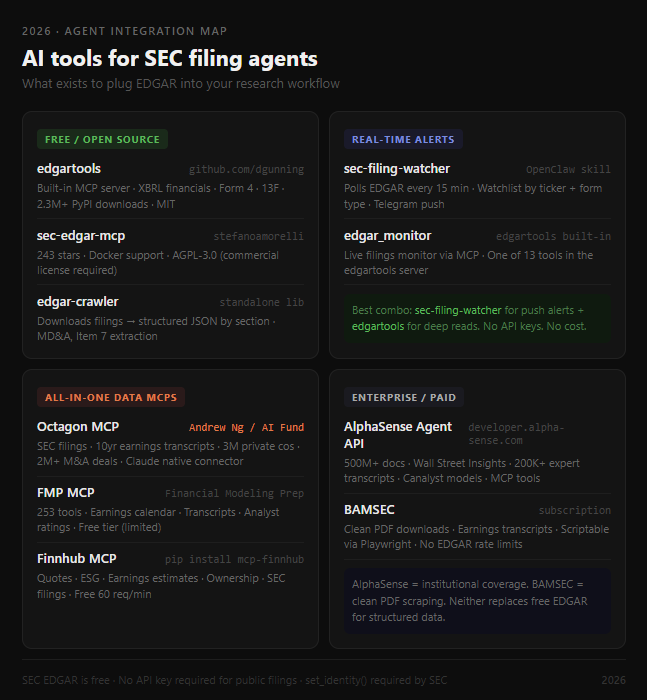
Task: Click Octagon description '10yr earnings transcripts'
Action: (155, 446)
